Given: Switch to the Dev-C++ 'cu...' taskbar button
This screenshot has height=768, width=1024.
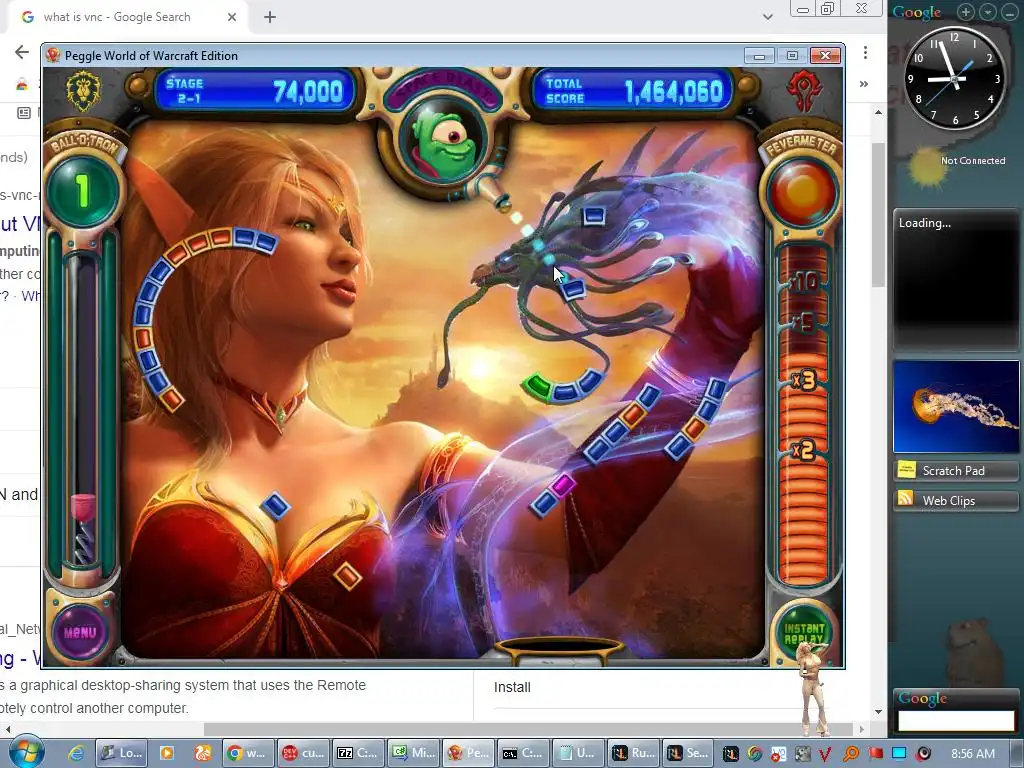Looking at the screenshot, I should [301, 753].
